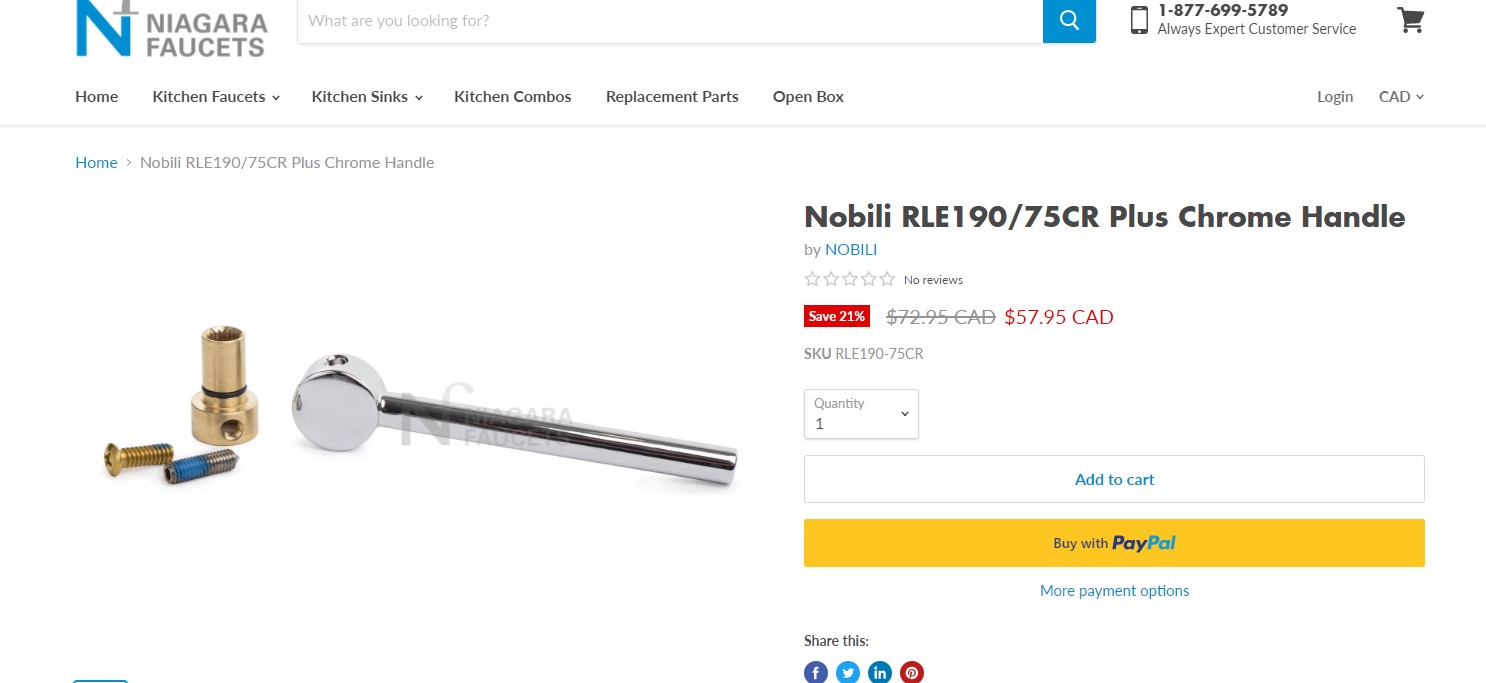
Task: Share on Twitter icon
Action: pyautogui.click(x=848, y=673)
